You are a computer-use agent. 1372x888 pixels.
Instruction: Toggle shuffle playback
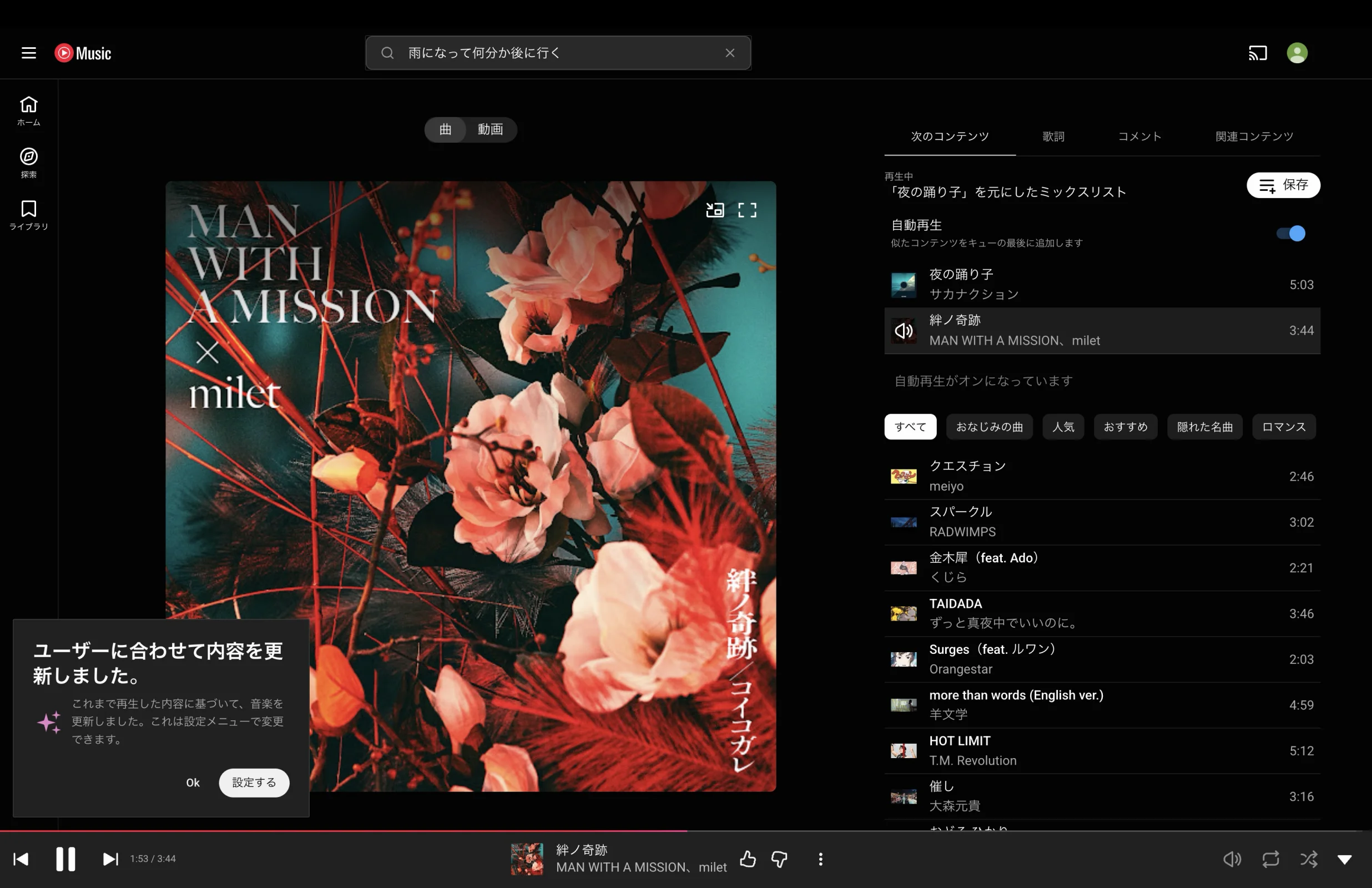(1309, 859)
